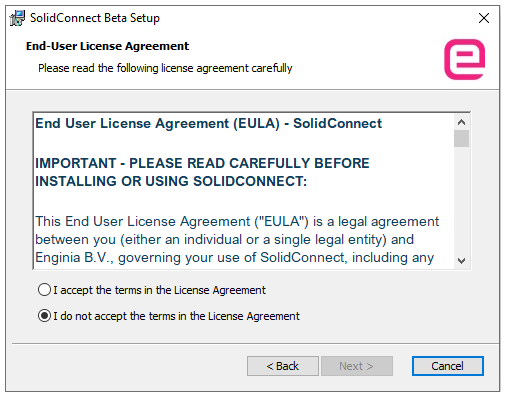Click the license scrollbar thumb
508x398 pixels.
point(461,139)
